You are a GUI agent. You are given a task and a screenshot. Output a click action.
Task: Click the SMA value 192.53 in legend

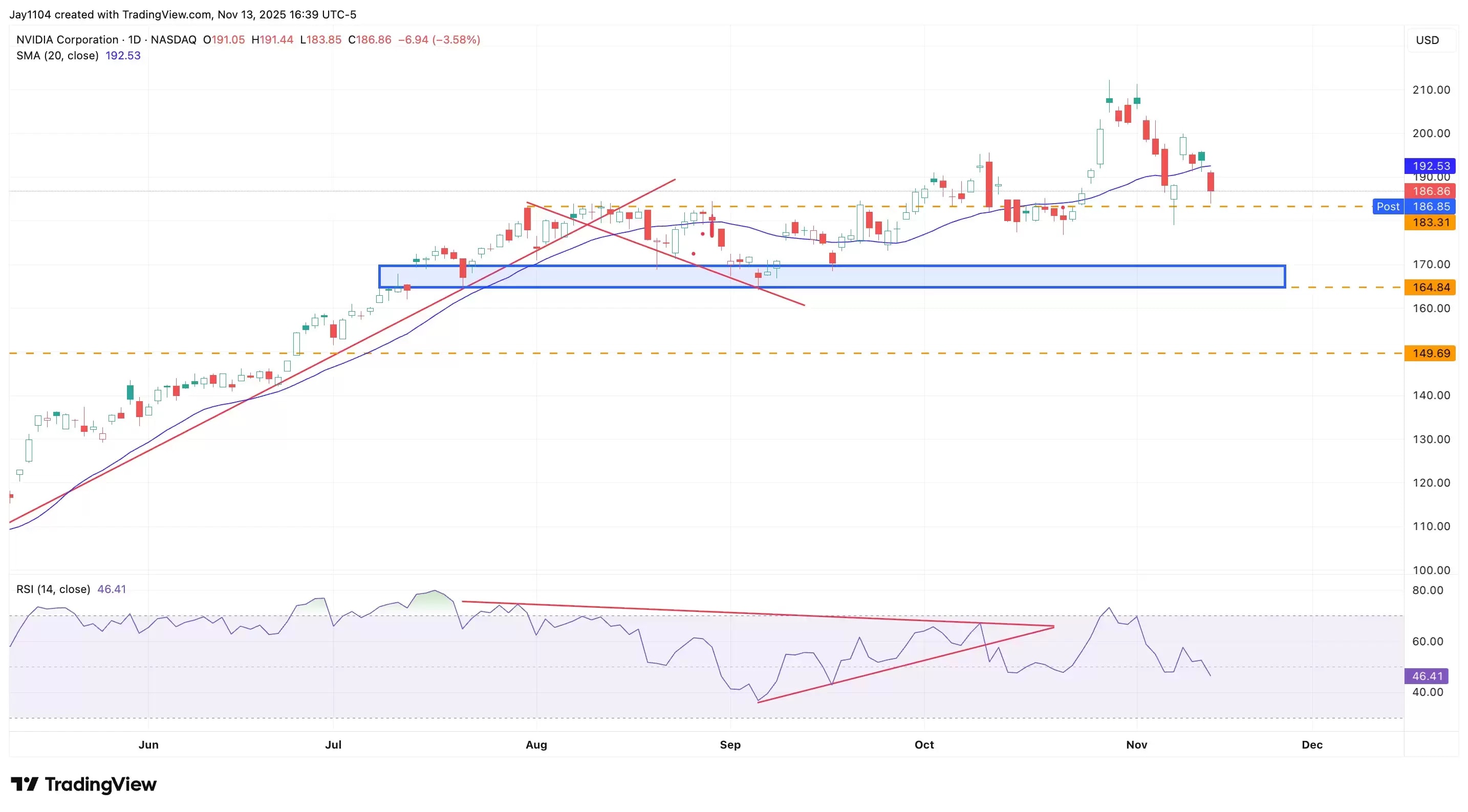123,55
